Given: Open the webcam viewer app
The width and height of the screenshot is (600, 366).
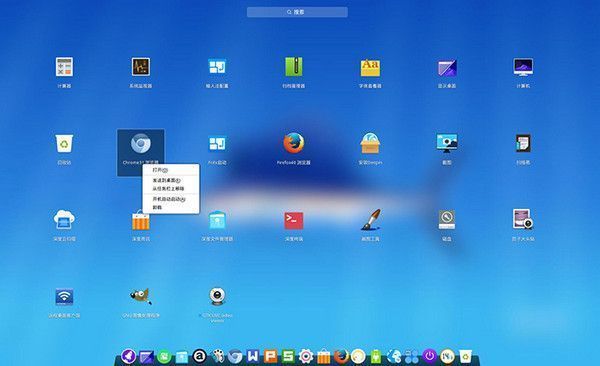Looking at the screenshot, I should point(217,296).
